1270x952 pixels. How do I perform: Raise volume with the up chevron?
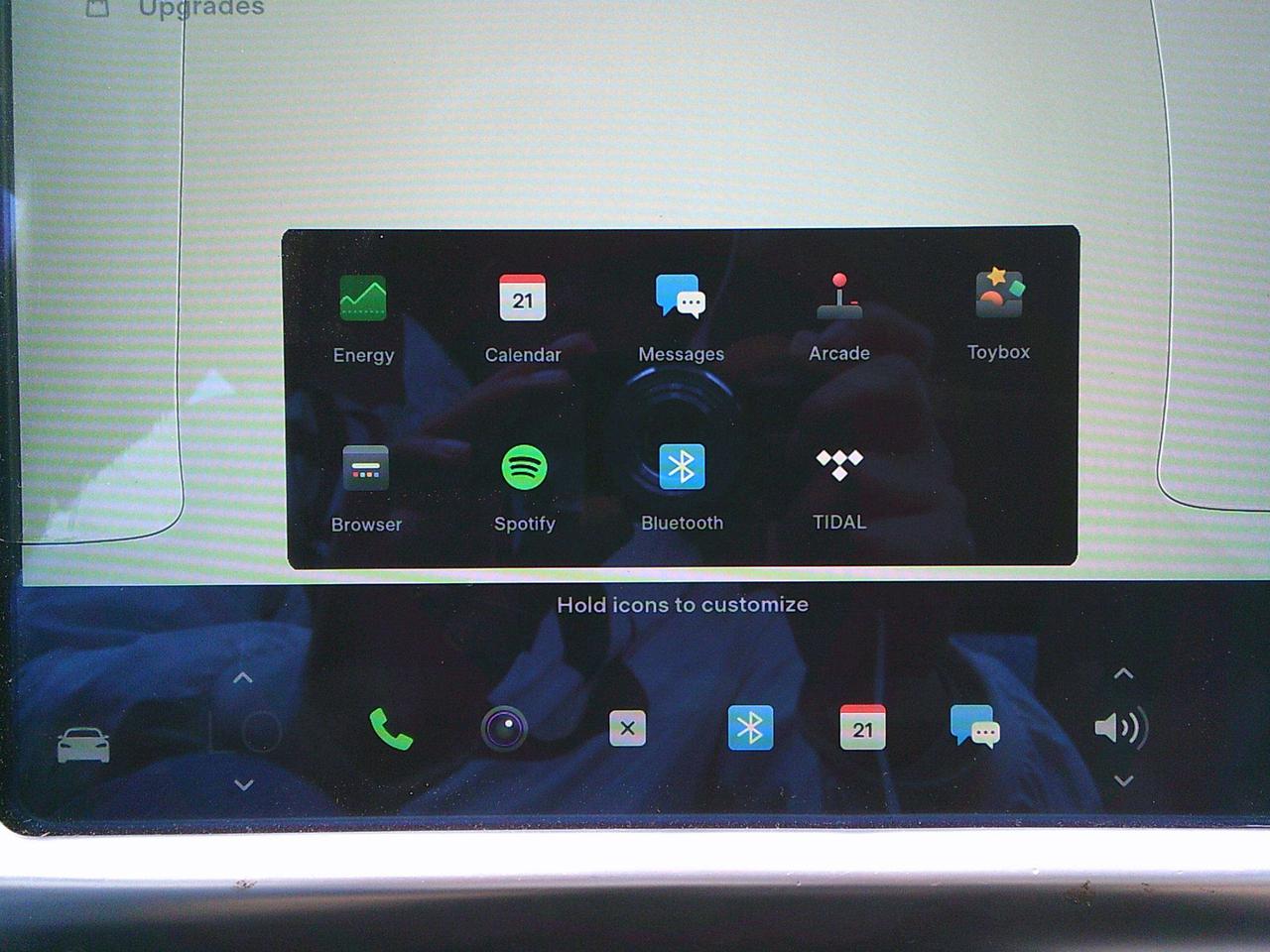coord(1123,674)
